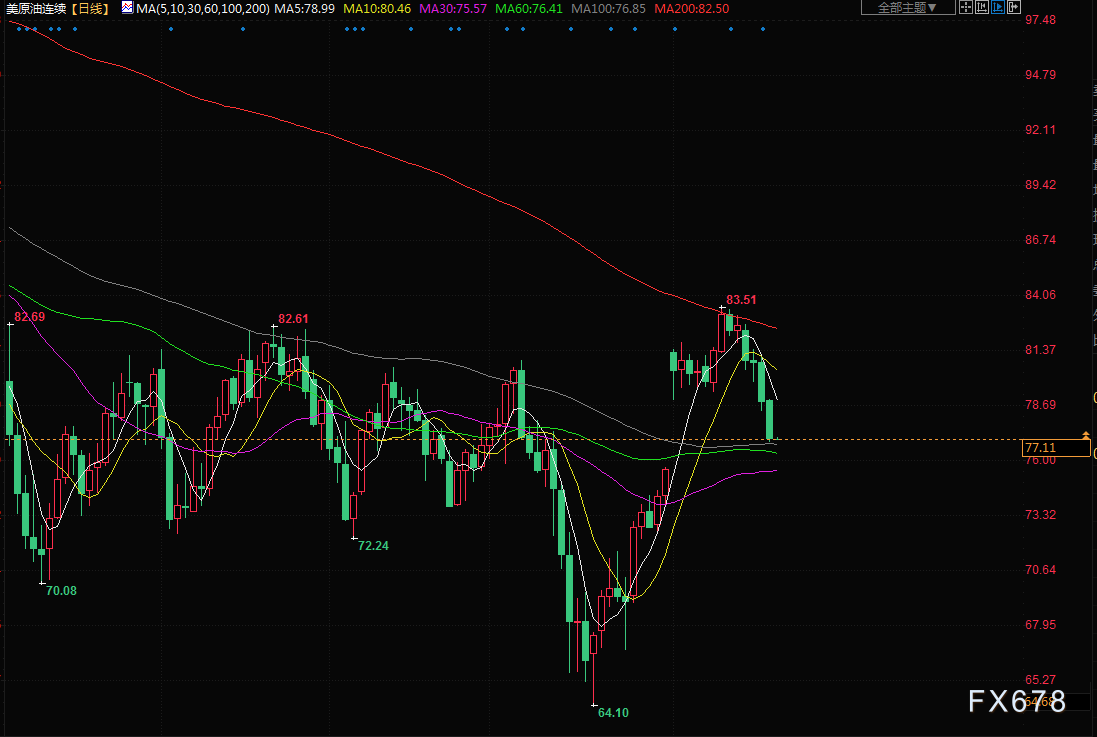Select the magenta MA30:75.57 legend entry

pos(453,8)
